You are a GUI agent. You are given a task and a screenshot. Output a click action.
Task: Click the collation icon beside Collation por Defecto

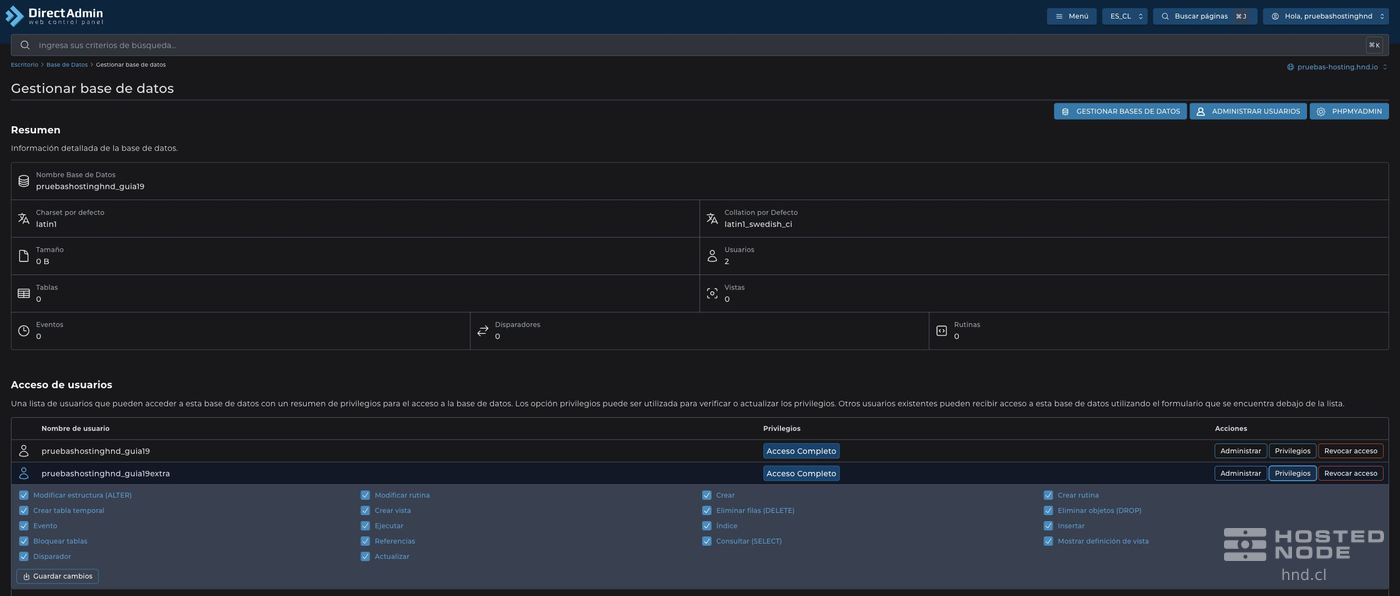[712, 218]
